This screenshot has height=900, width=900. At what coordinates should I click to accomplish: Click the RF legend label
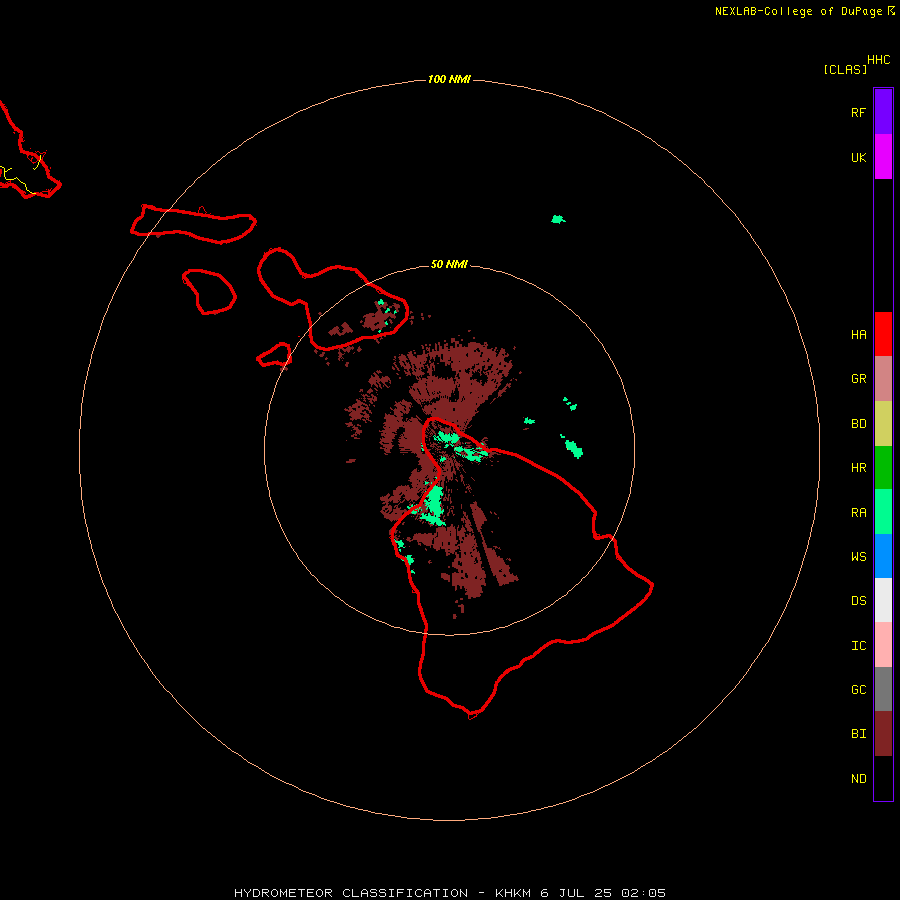click(858, 113)
